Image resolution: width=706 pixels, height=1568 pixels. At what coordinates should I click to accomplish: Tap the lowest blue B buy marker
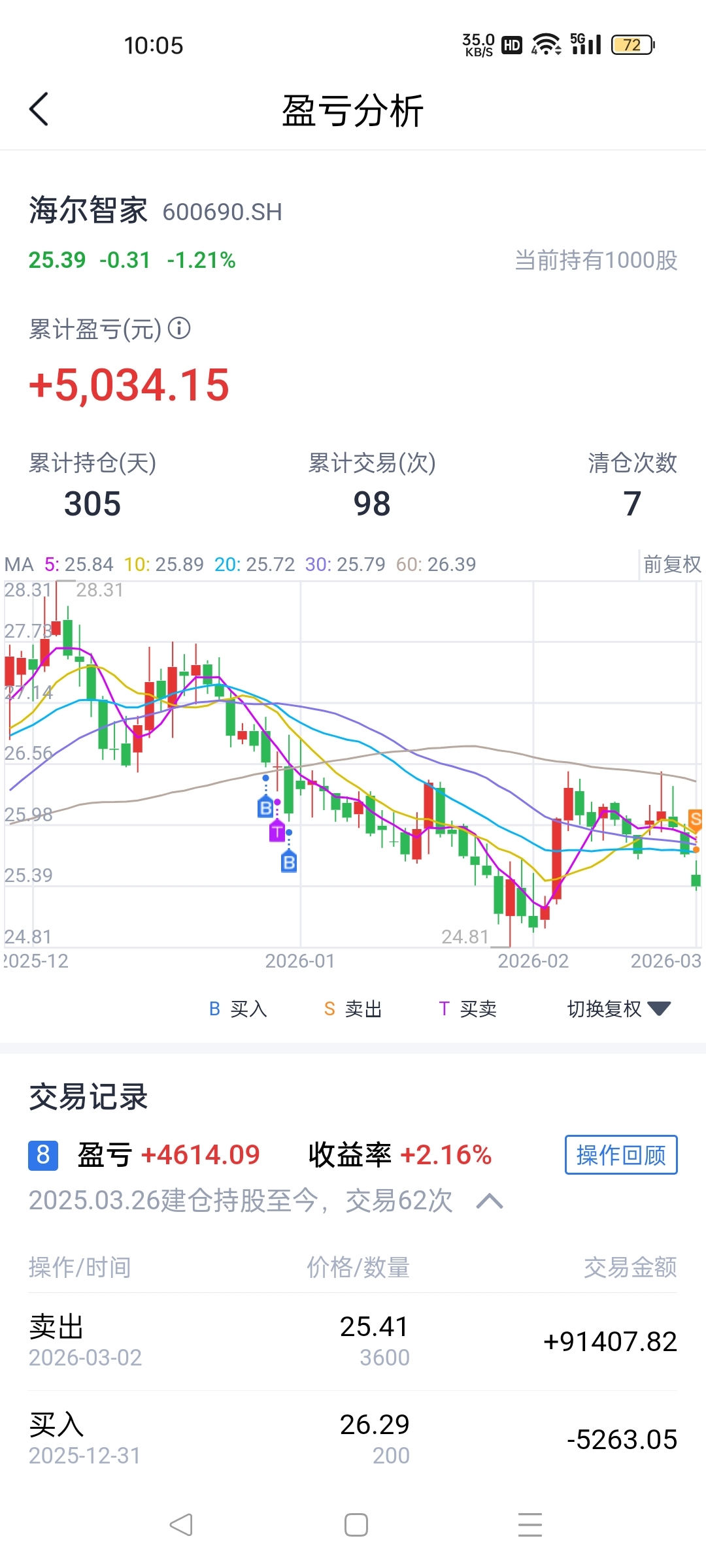click(289, 862)
